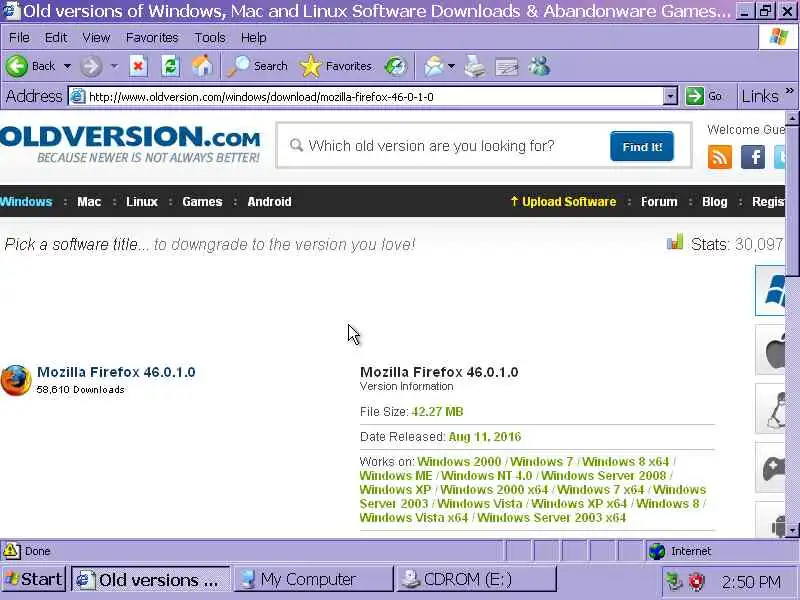Select the Android nav tab

[x=269, y=202]
